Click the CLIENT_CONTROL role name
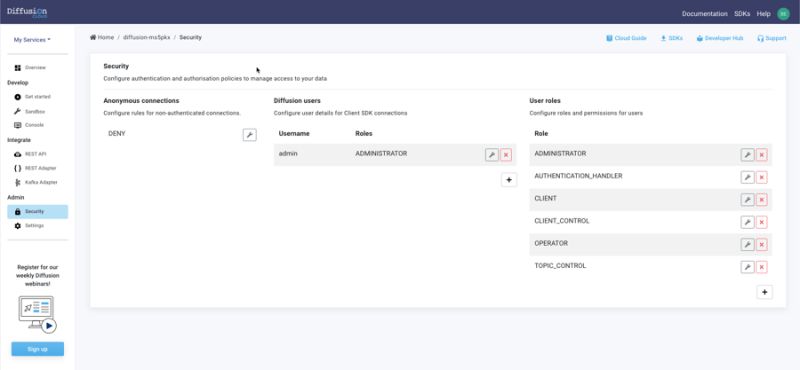 [x=562, y=221]
